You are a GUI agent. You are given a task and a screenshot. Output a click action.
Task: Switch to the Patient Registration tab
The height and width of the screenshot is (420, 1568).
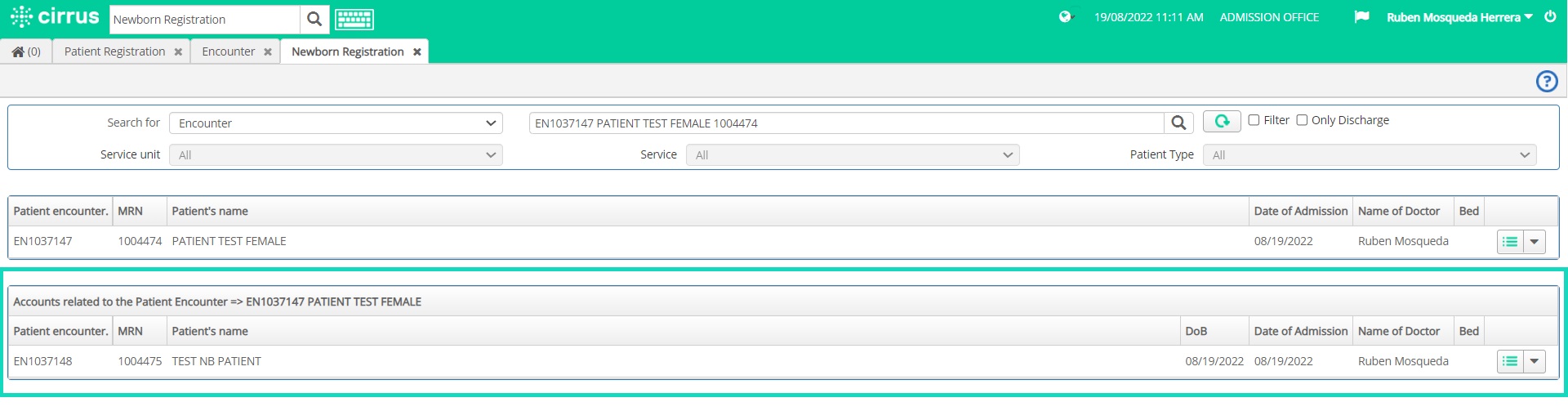(x=115, y=51)
